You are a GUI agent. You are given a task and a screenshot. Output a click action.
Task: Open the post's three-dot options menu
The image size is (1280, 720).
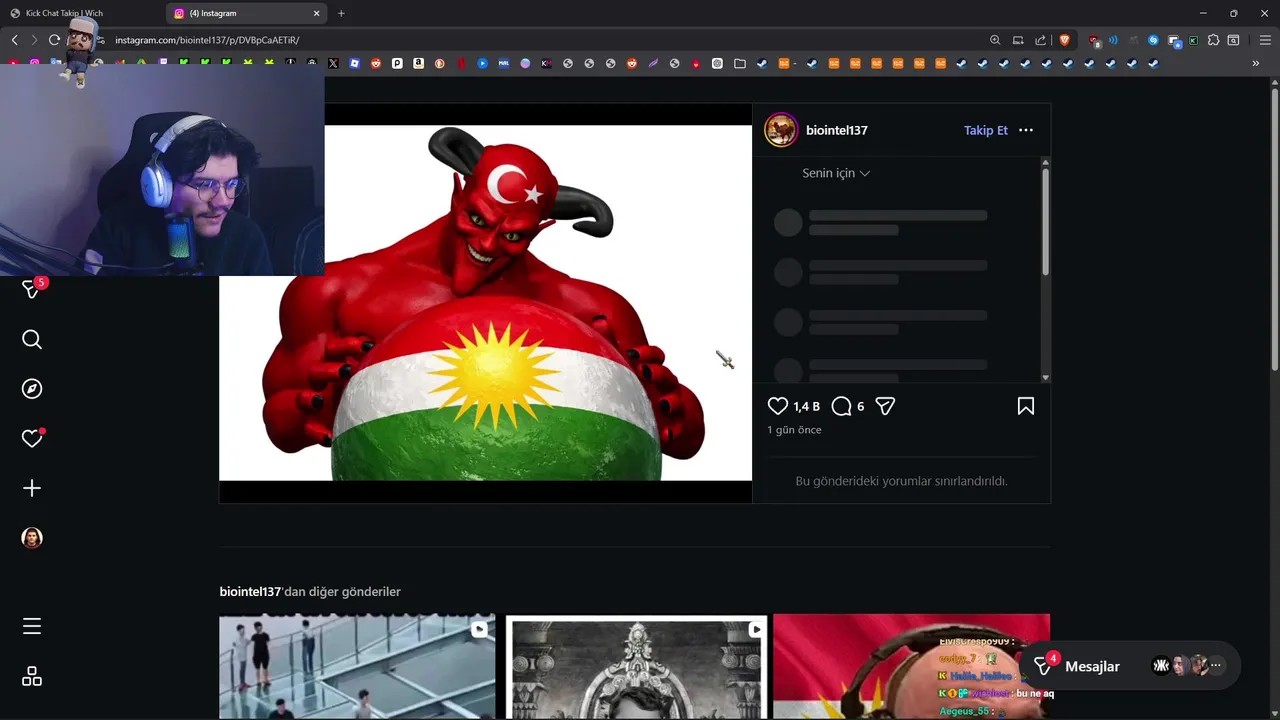coord(1026,130)
